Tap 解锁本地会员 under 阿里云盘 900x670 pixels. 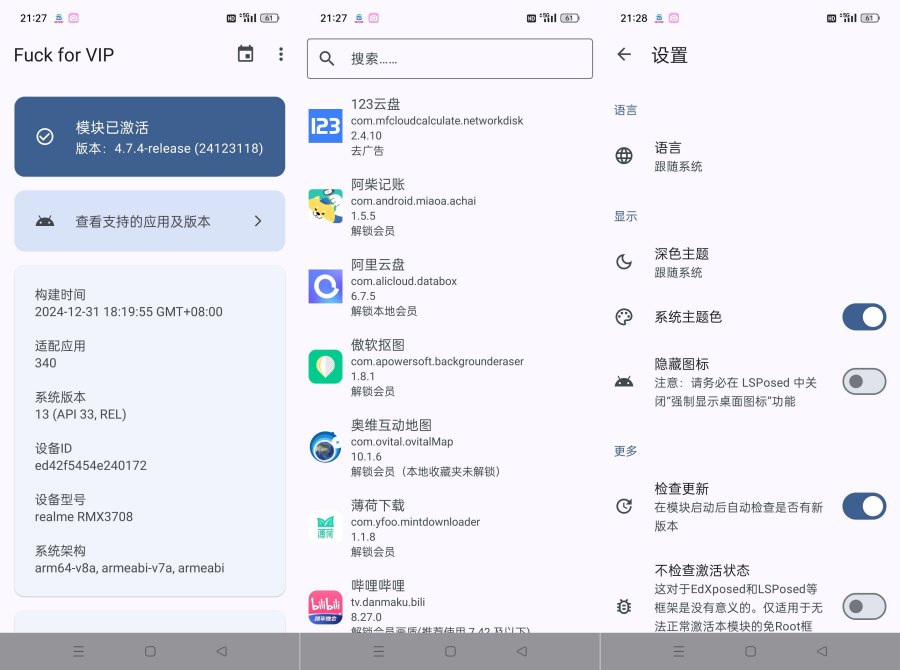coord(384,311)
